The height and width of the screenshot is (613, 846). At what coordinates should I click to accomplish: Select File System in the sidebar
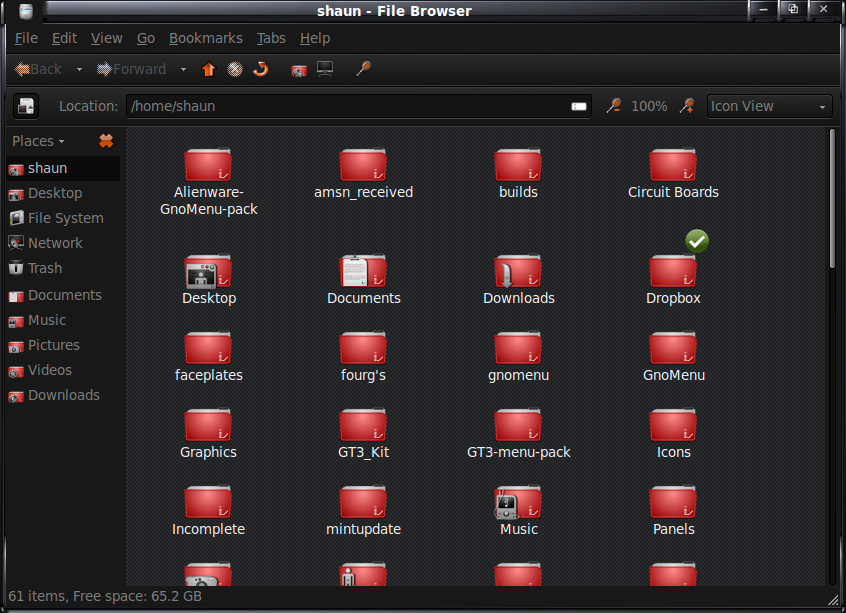64,218
